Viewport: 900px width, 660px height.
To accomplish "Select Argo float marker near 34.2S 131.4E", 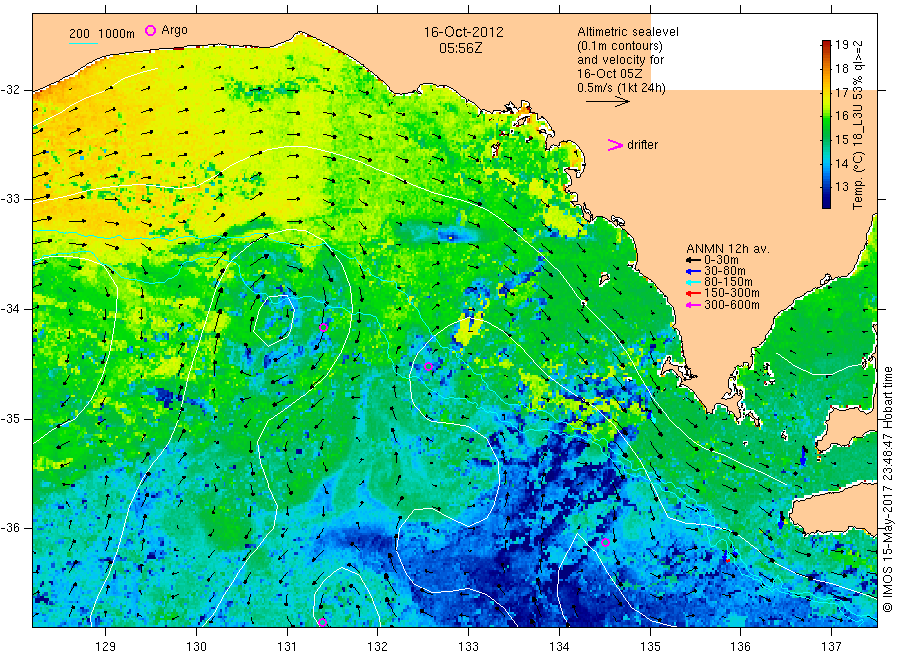I will [x=323, y=328].
